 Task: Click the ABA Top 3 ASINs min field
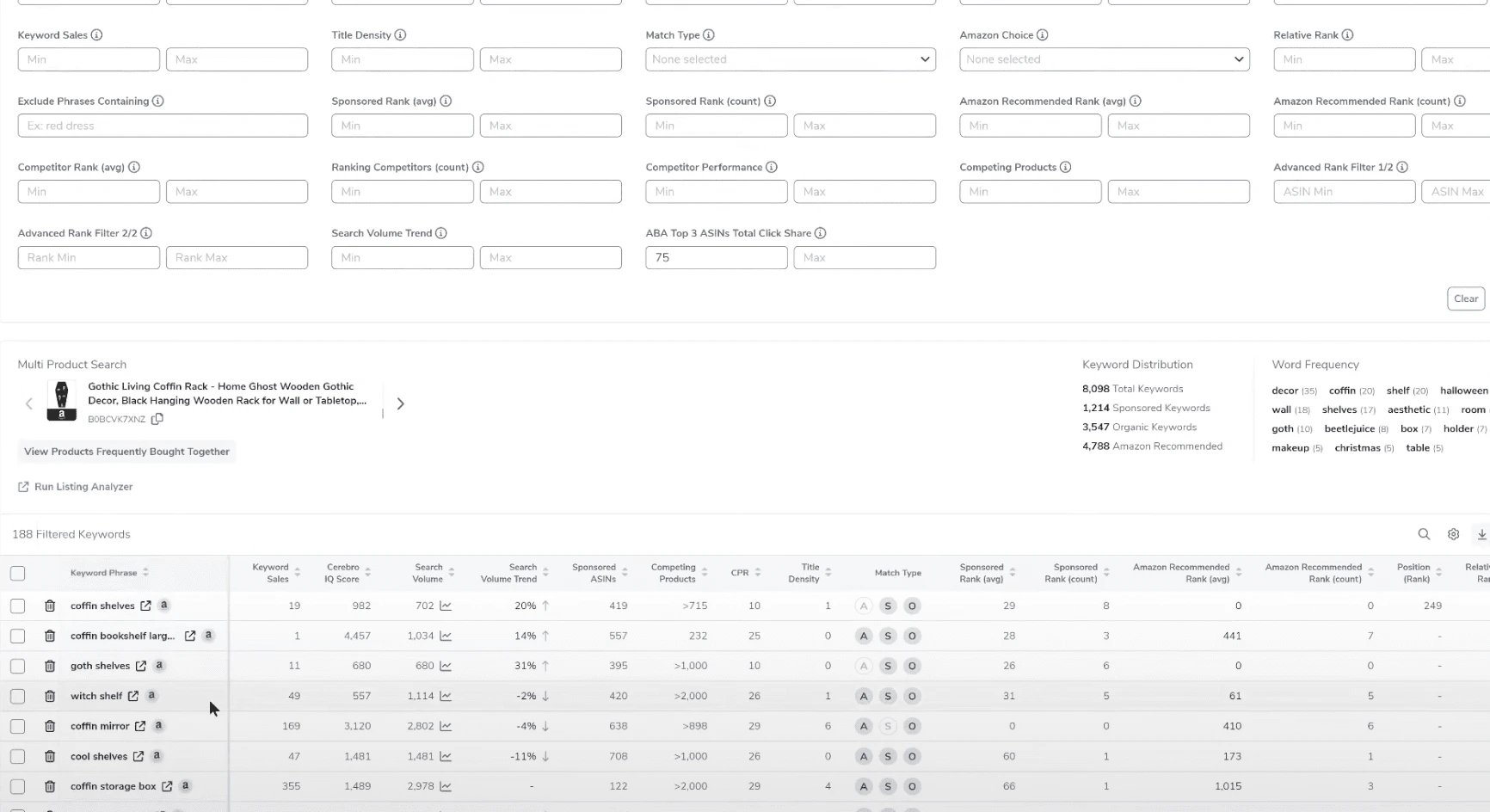click(716, 257)
